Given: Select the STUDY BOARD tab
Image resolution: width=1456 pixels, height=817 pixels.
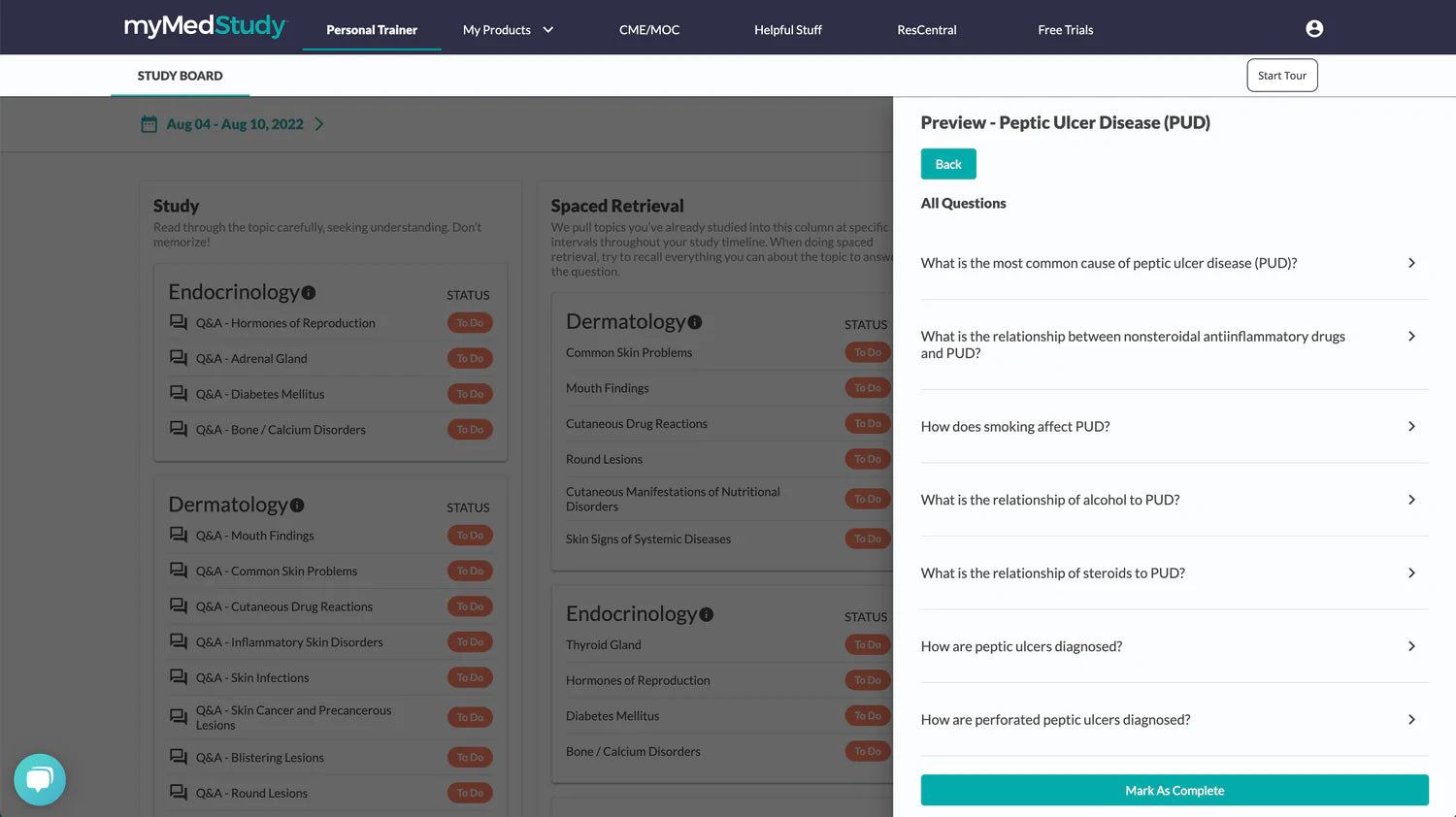Looking at the screenshot, I should pyautogui.click(x=180, y=76).
